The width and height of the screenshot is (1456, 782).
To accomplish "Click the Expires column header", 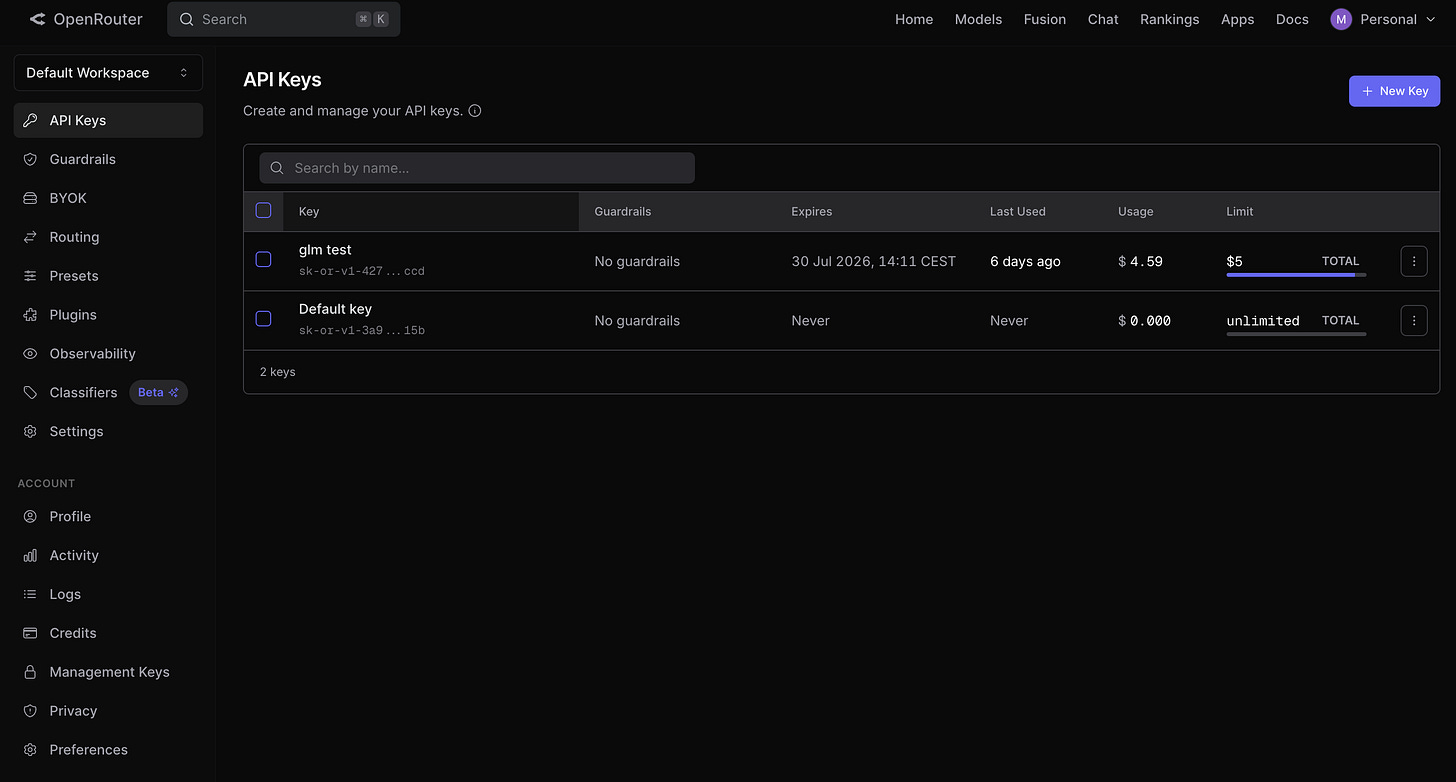I will click(811, 212).
